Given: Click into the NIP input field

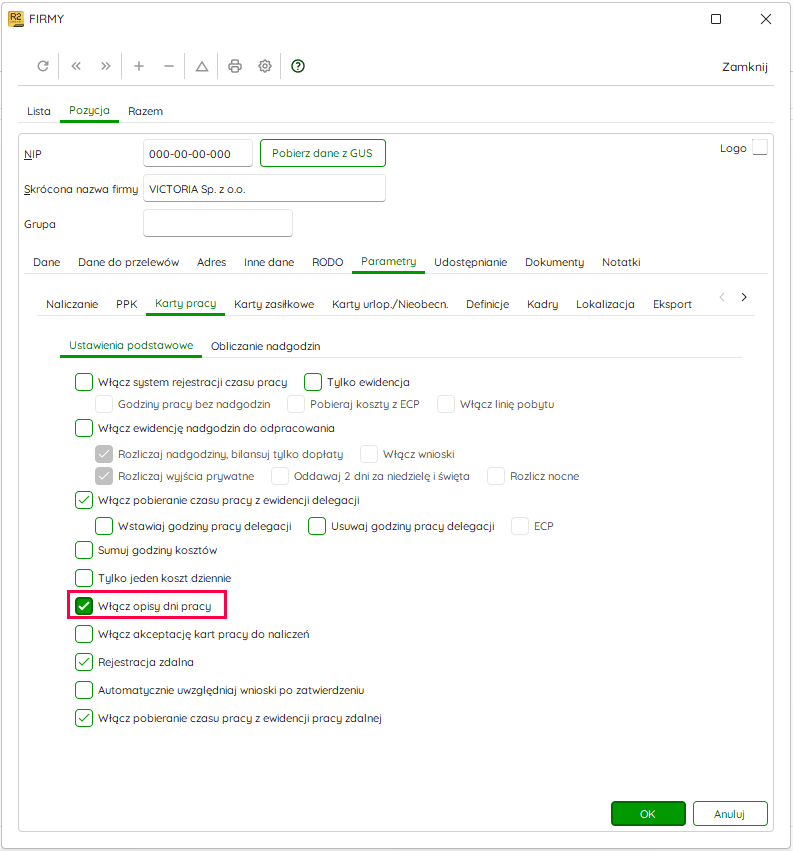Looking at the screenshot, I should [x=198, y=154].
